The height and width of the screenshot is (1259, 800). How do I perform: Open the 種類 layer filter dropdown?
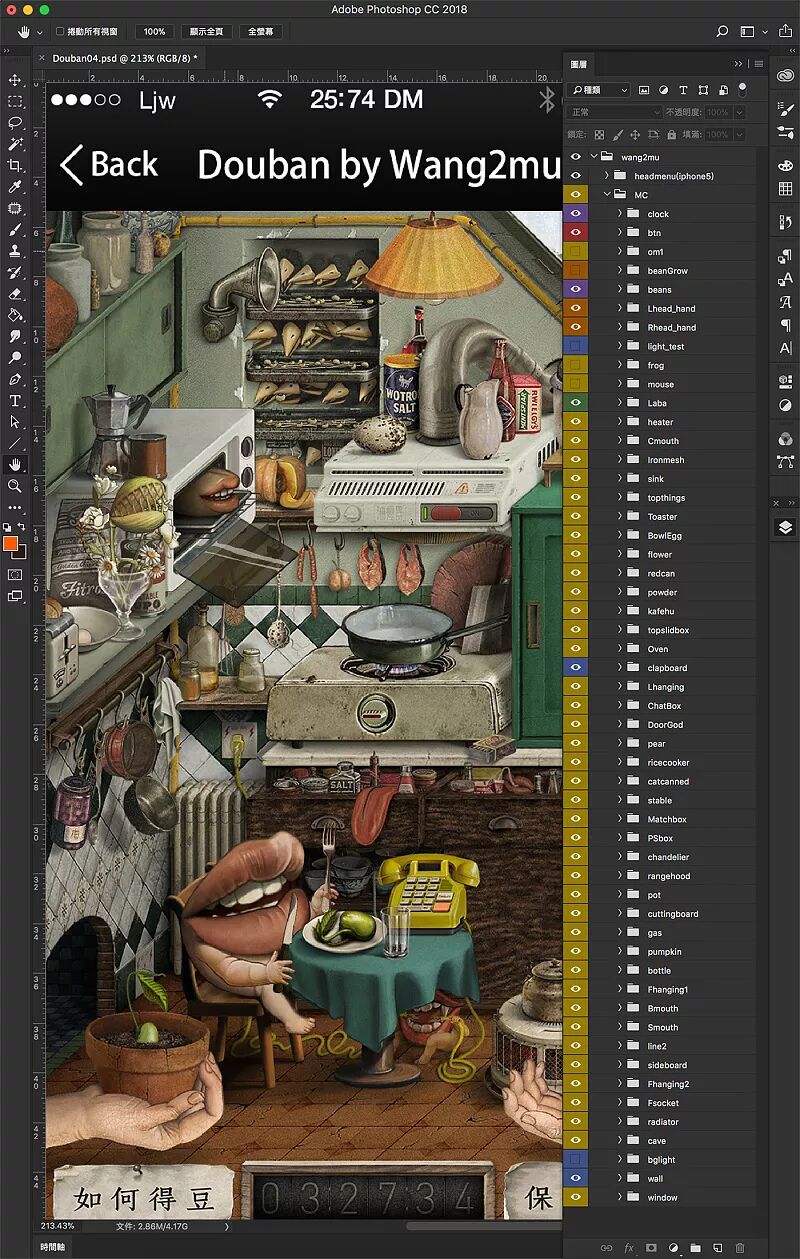600,90
